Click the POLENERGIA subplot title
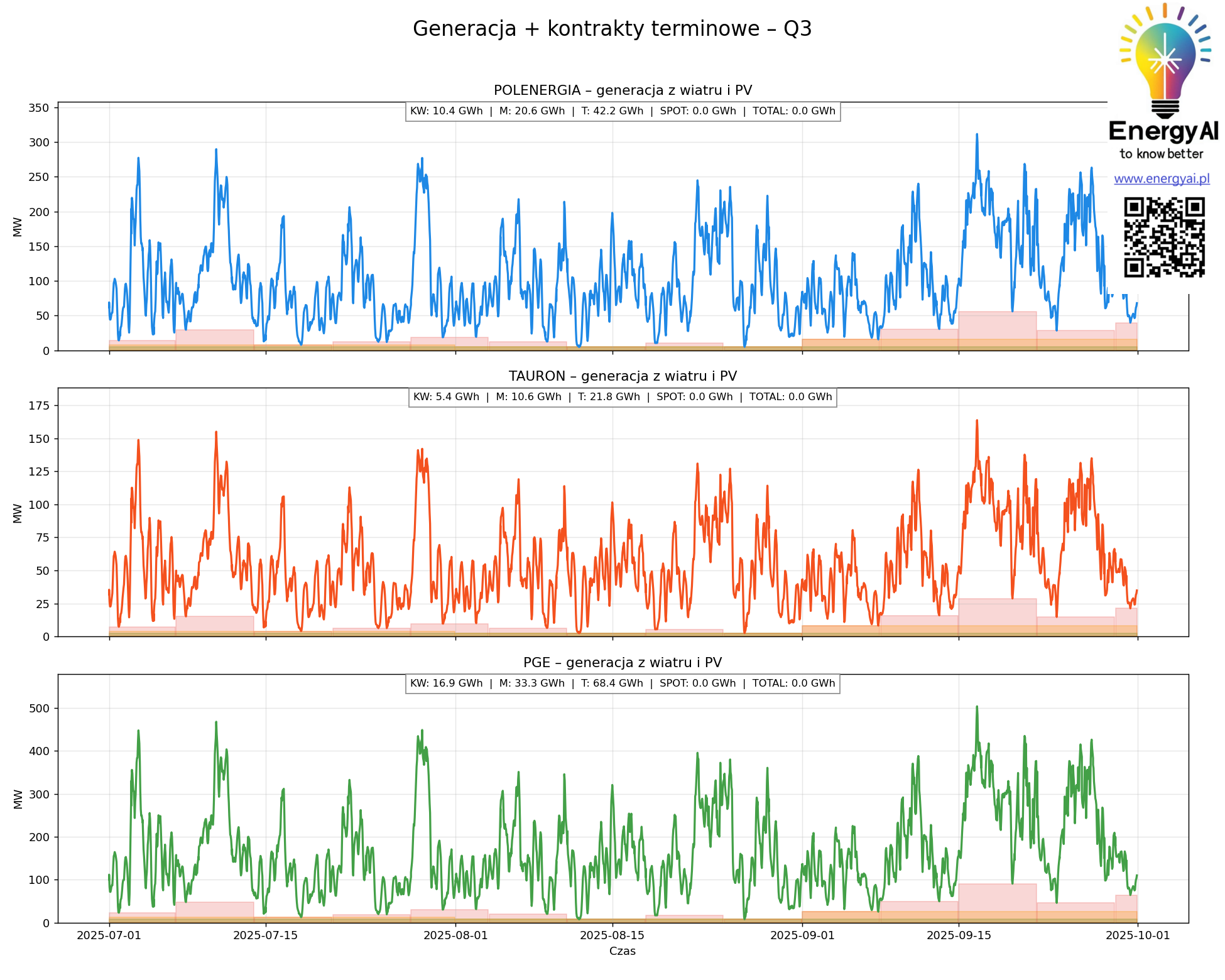1225x980 pixels. 623,90
